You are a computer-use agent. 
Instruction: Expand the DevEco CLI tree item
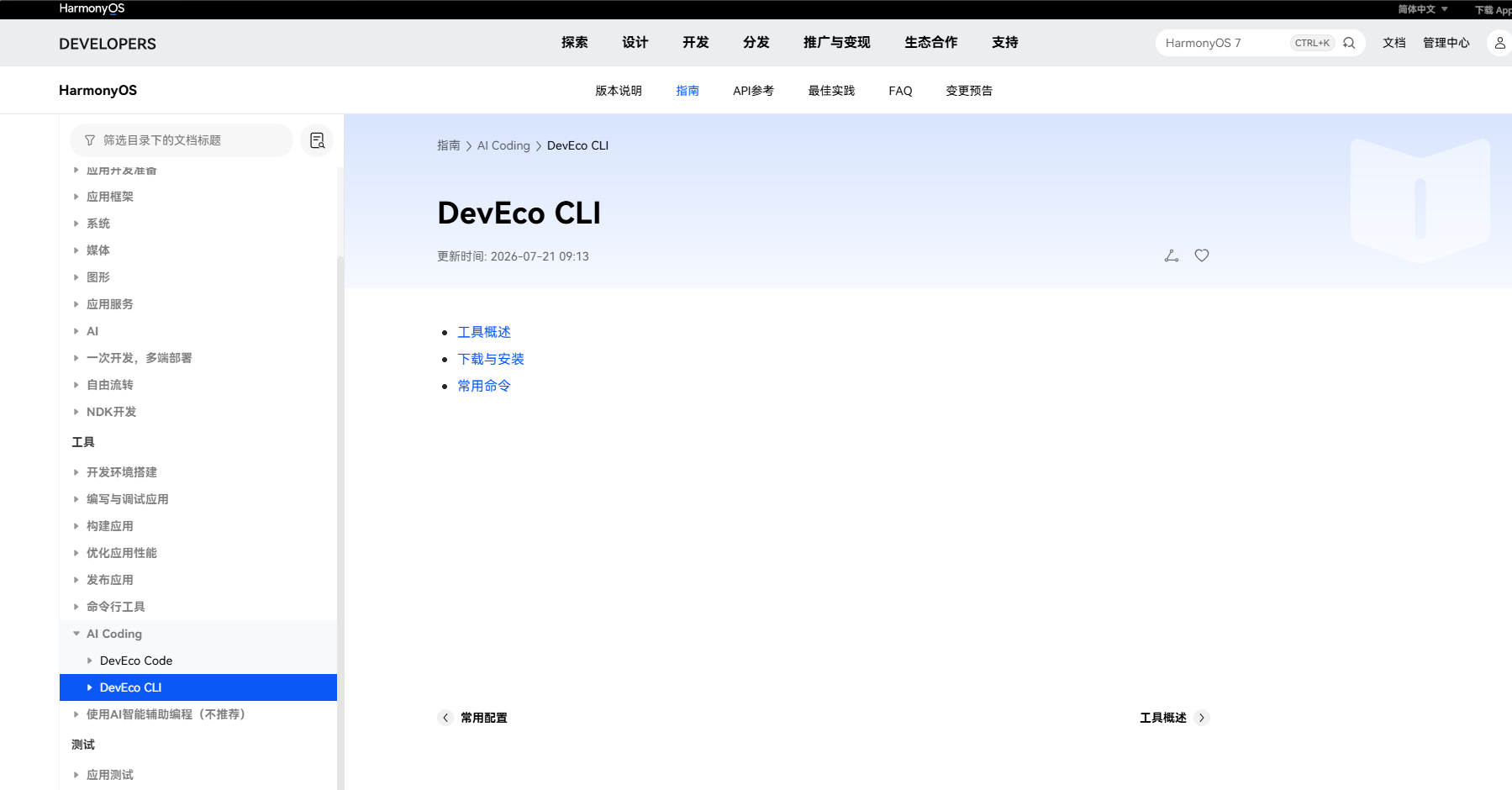pos(90,687)
